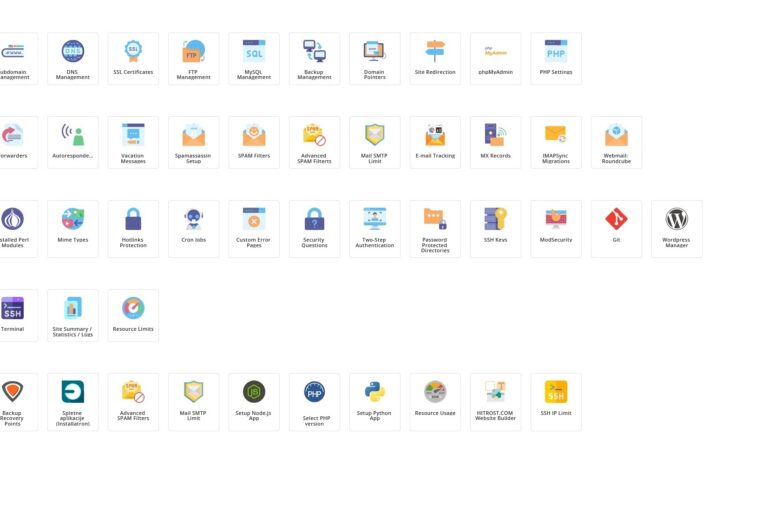
Task: Open Webmail: Roundcube
Action: pos(616,142)
